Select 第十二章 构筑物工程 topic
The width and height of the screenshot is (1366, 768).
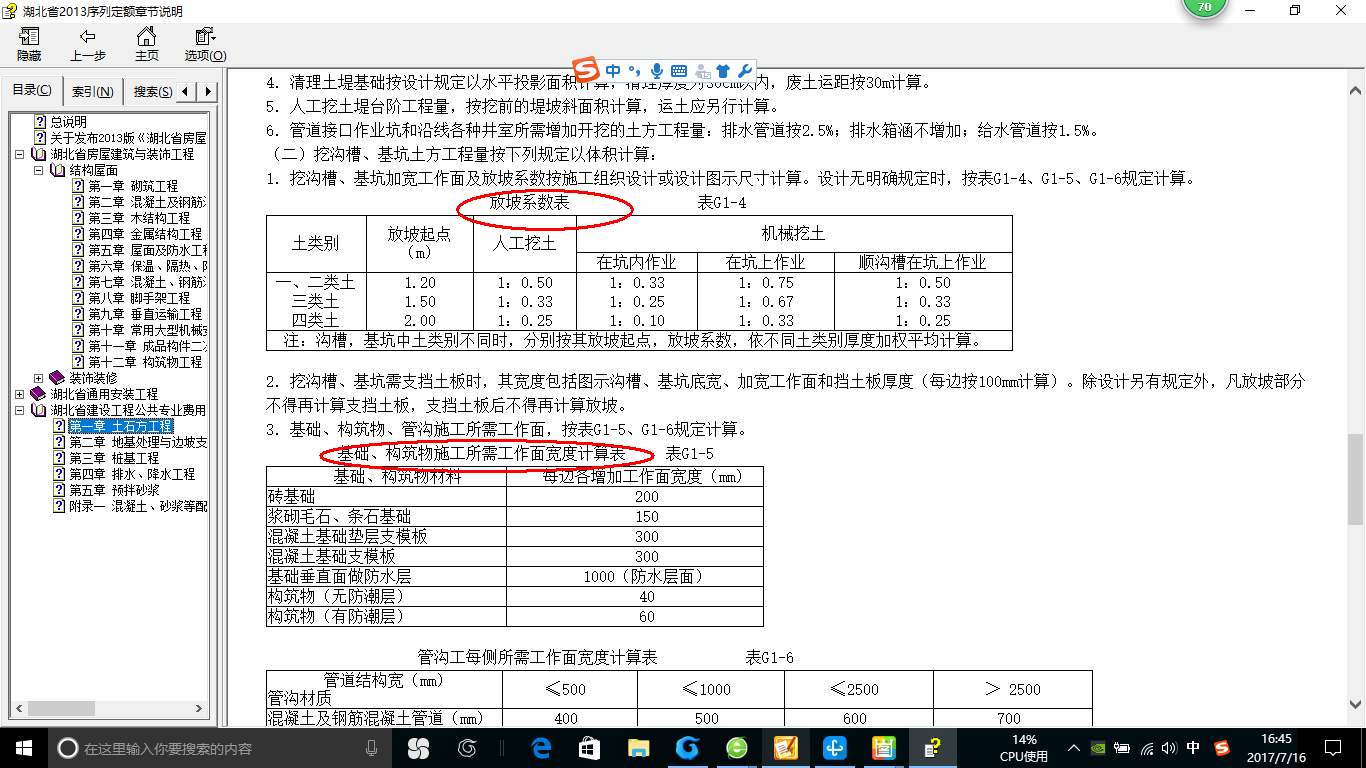click(x=145, y=362)
